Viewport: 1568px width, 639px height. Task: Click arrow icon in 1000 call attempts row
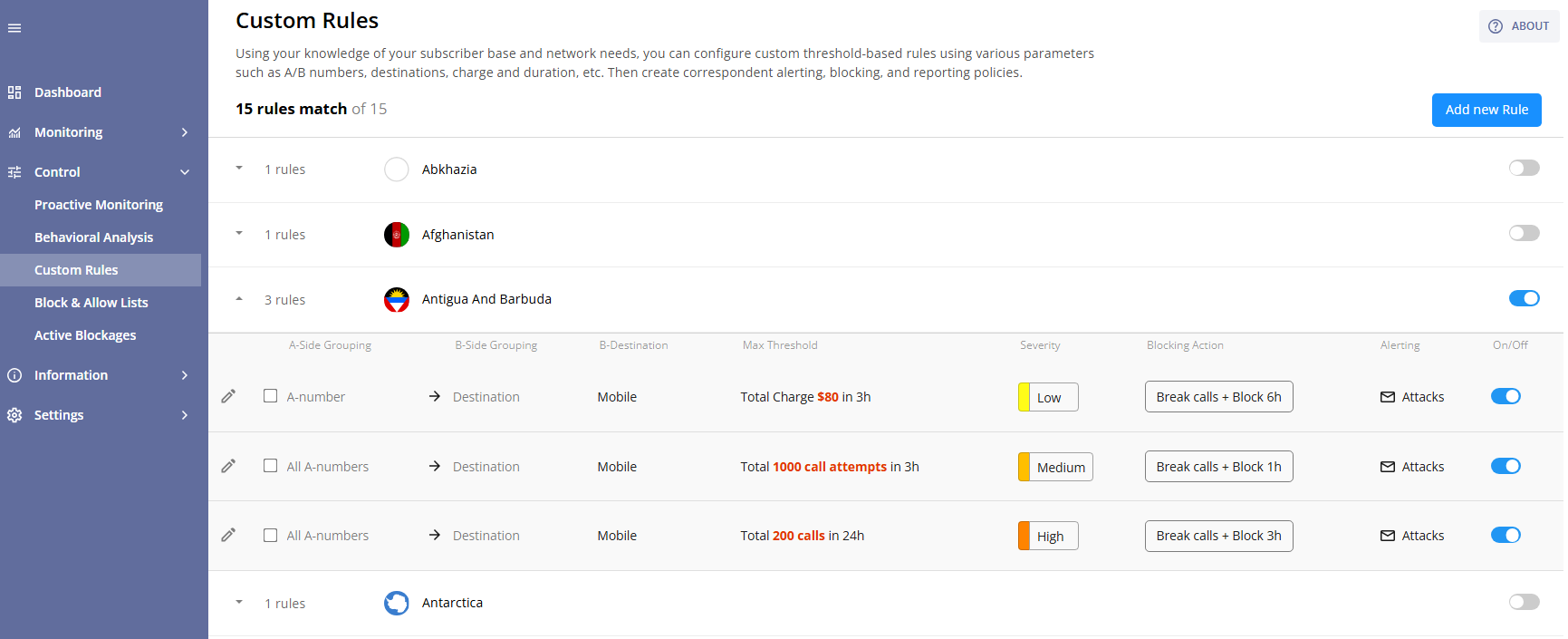click(435, 466)
